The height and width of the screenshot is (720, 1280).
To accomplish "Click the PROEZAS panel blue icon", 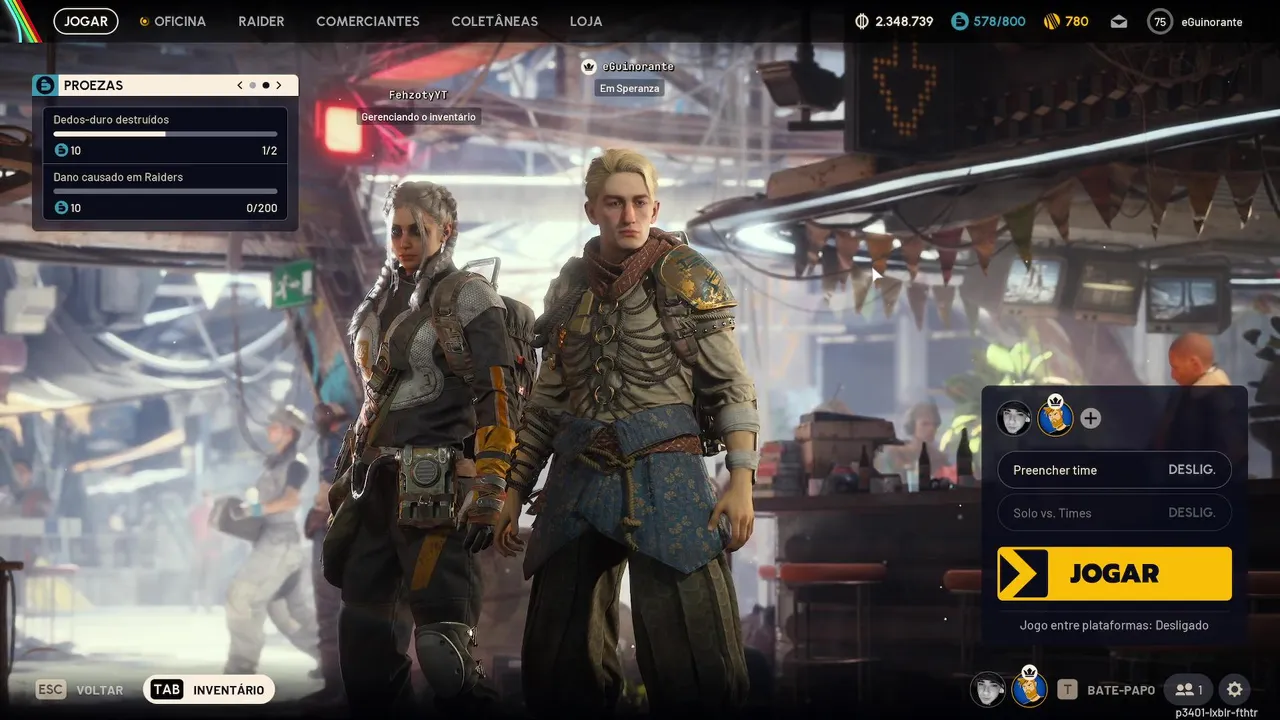I will (x=45, y=85).
